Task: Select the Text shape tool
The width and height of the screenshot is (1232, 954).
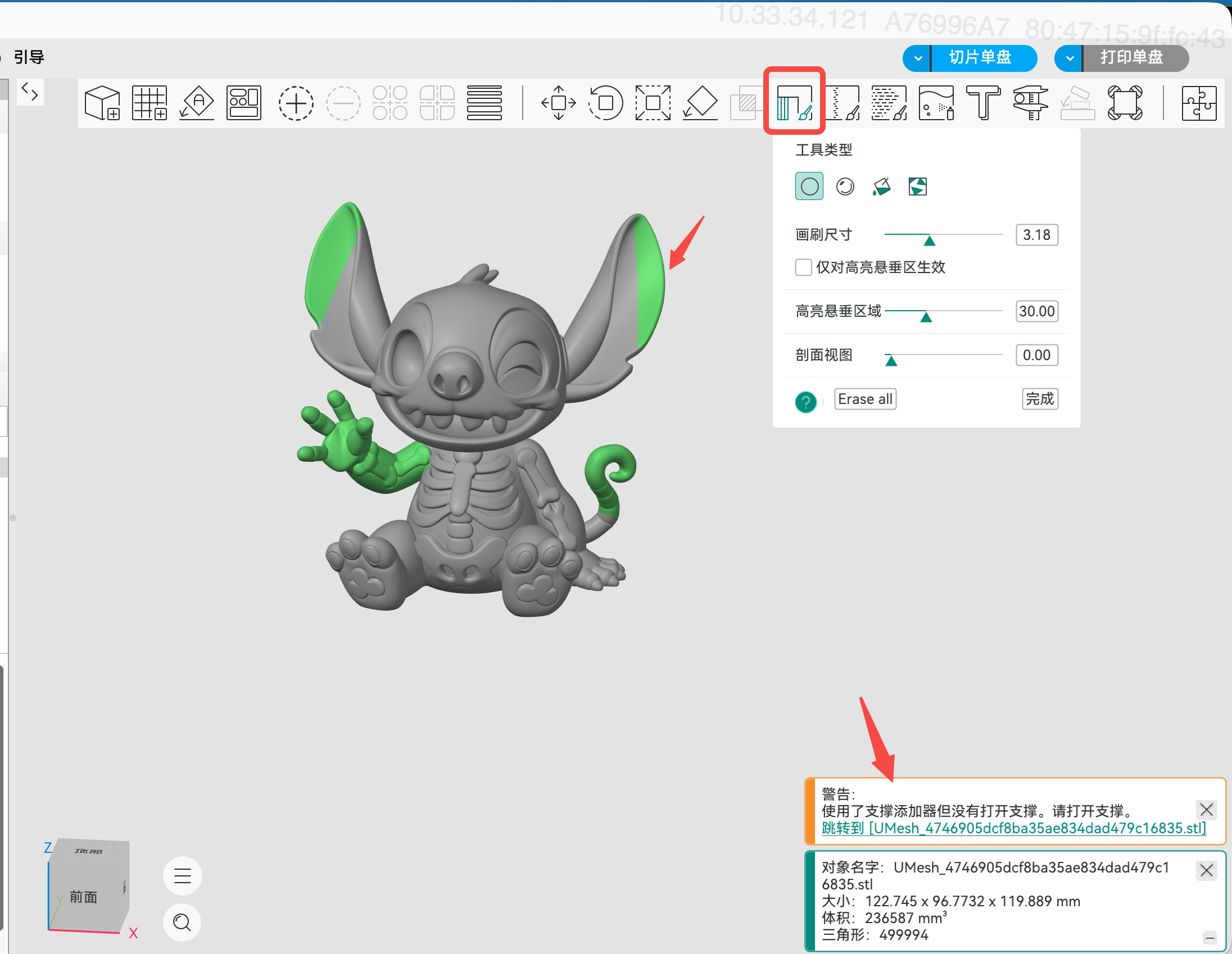Action: tap(983, 103)
